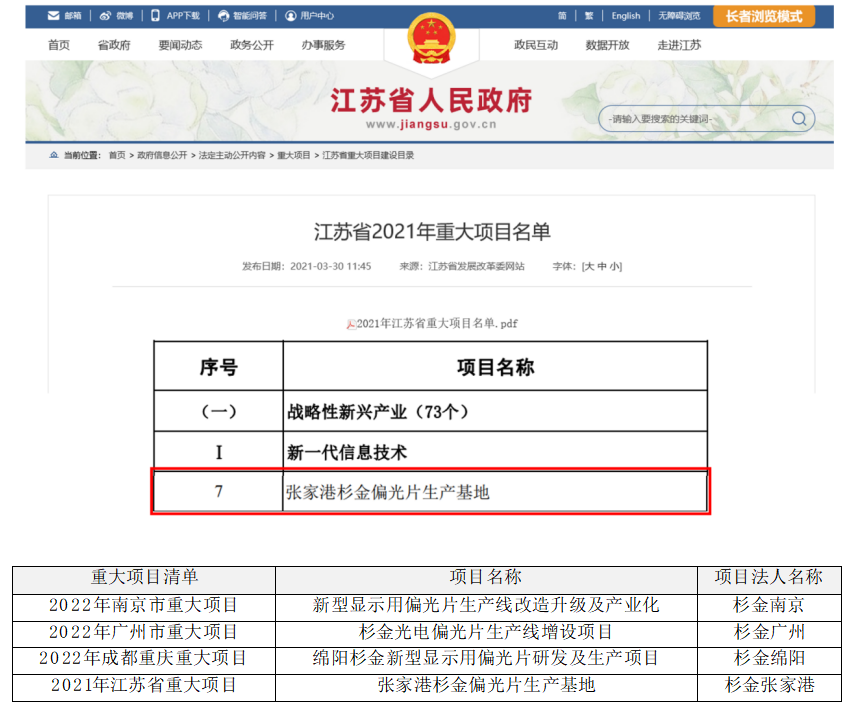Select the 政民互动 menu item
The width and height of the screenshot is (855, 710).
pyautogui.click(x=536, y=45)
